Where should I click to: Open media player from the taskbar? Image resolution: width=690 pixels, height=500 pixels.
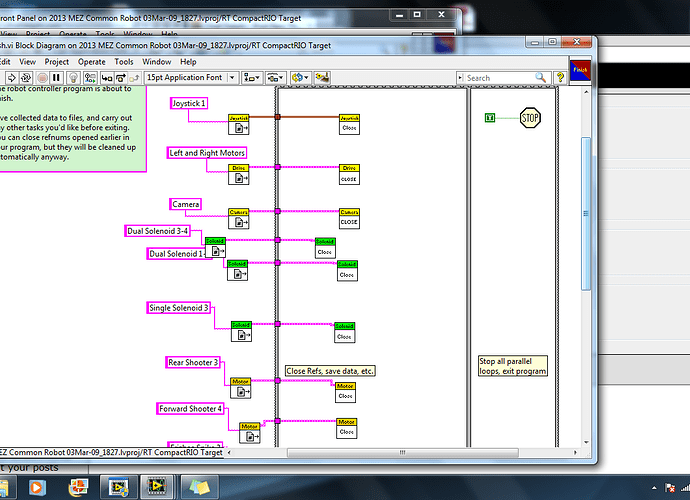tap(37, 487)
